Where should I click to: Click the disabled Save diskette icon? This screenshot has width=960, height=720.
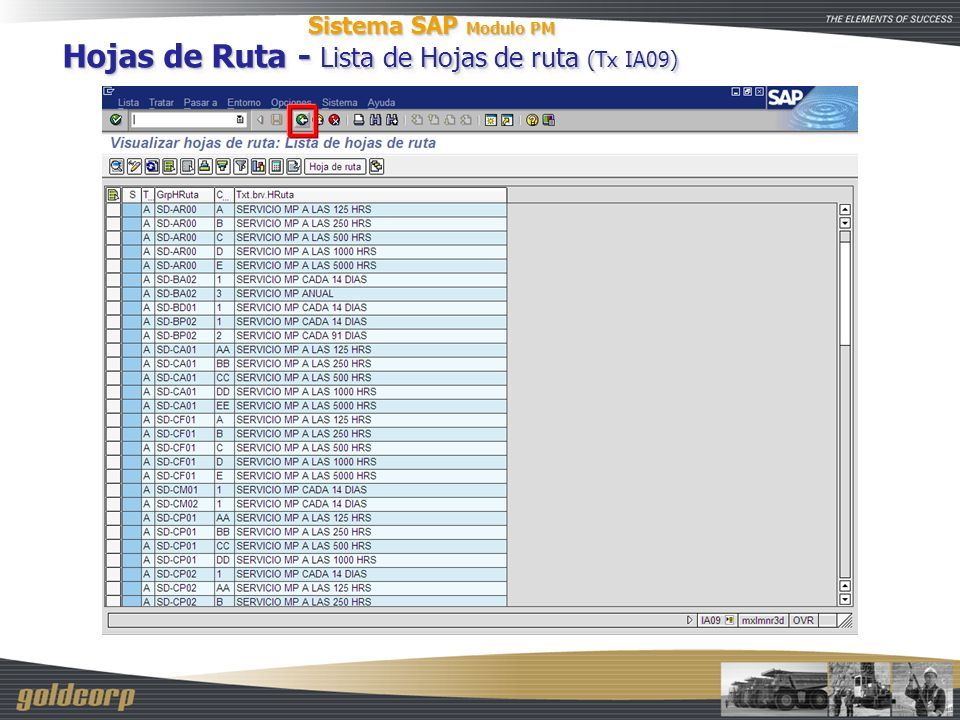pos(277,120)
